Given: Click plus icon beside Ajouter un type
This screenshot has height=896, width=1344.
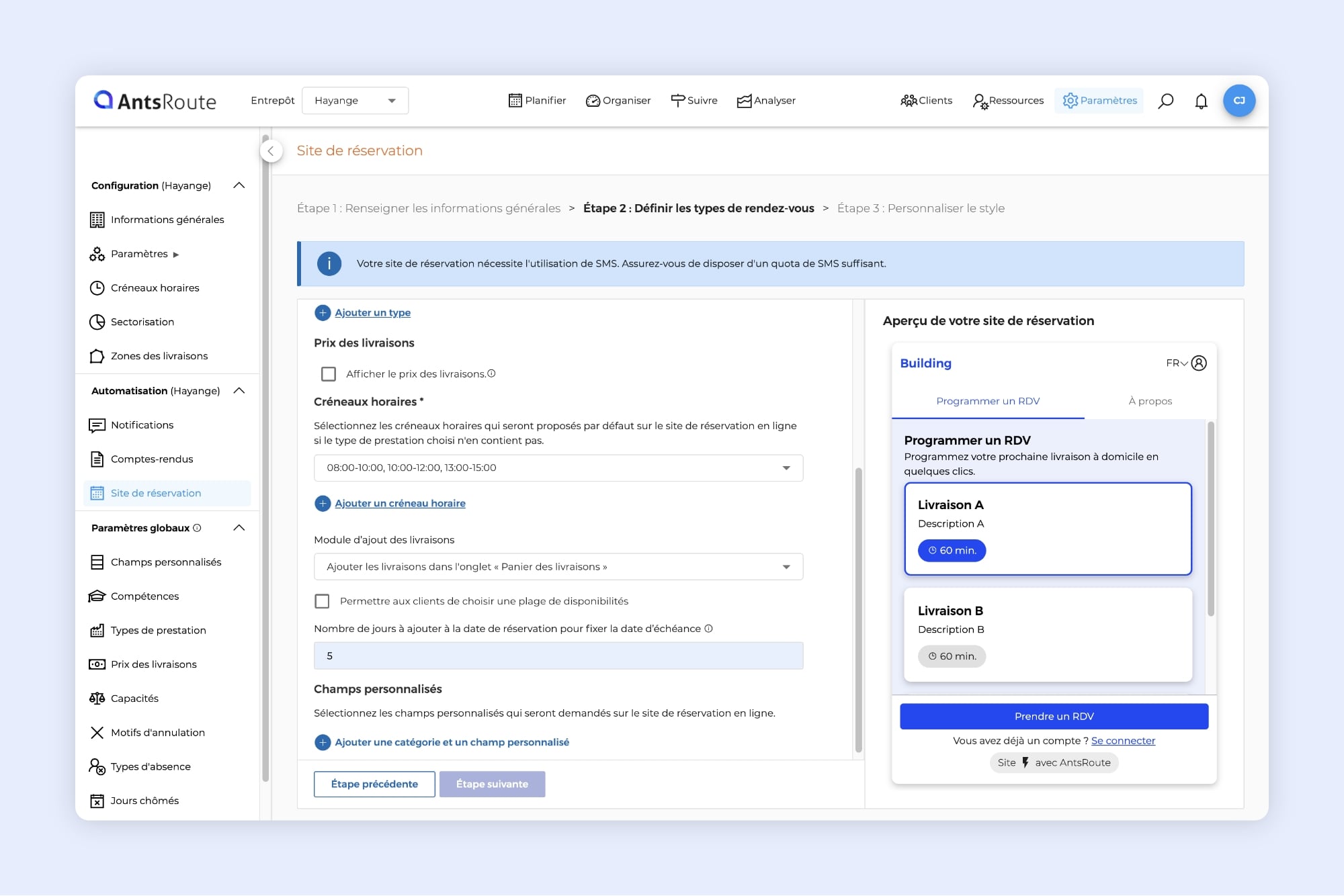Looking at the screenshot, I should [x=323, y=313].
